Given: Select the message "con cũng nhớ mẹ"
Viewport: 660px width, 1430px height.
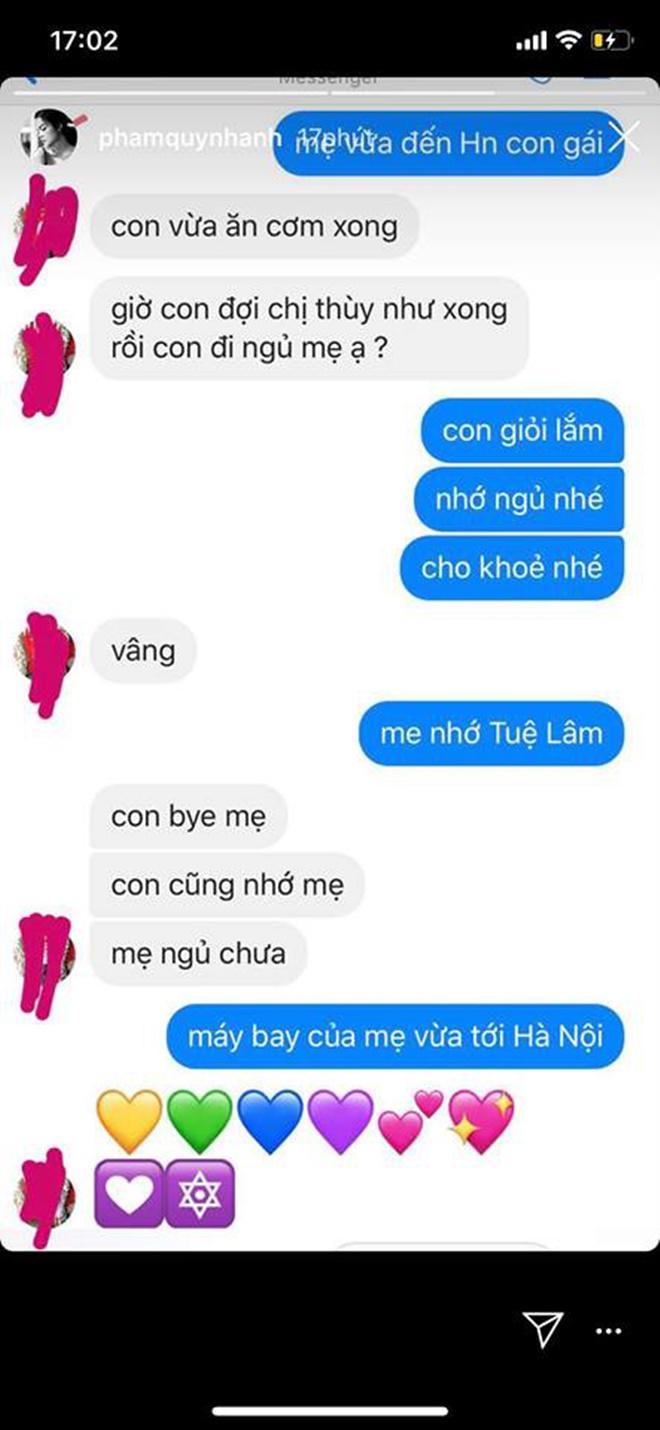Looking at the screenshot, I should click(x=226, y=886).
